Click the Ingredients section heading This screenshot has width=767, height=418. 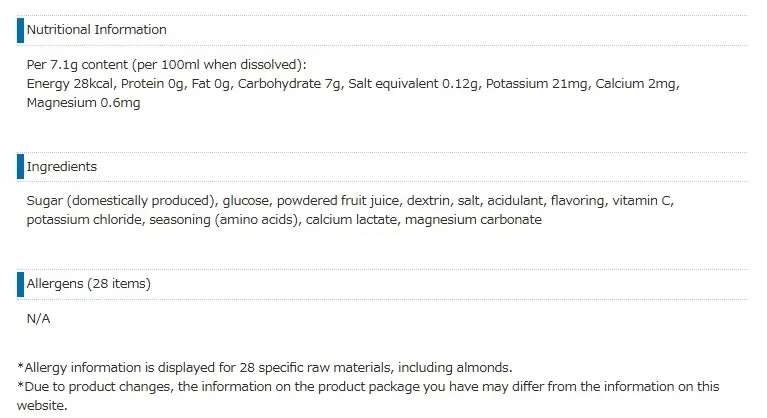62,167
